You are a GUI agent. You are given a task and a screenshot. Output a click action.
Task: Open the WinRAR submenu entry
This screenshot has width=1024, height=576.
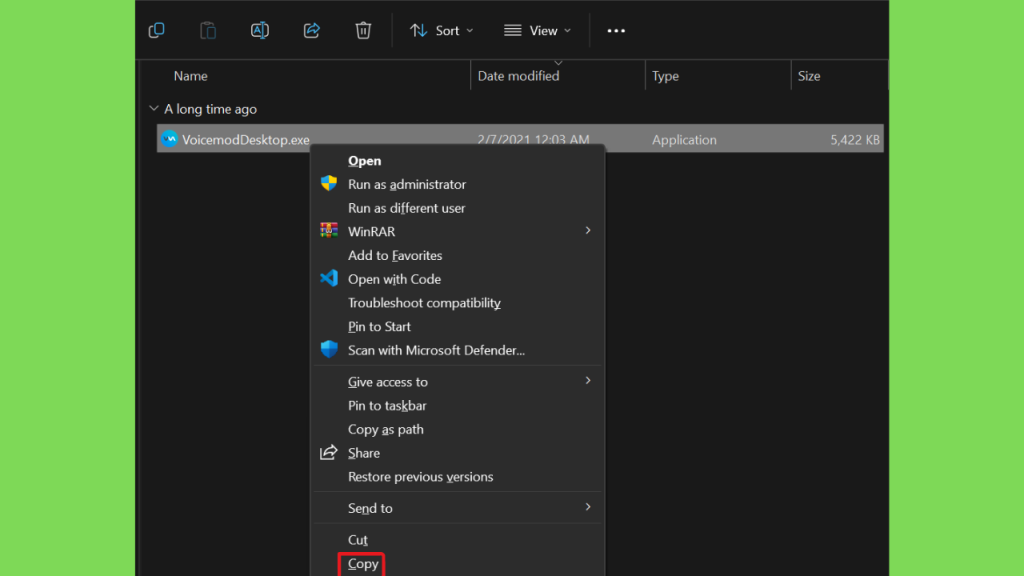[372, 232]
